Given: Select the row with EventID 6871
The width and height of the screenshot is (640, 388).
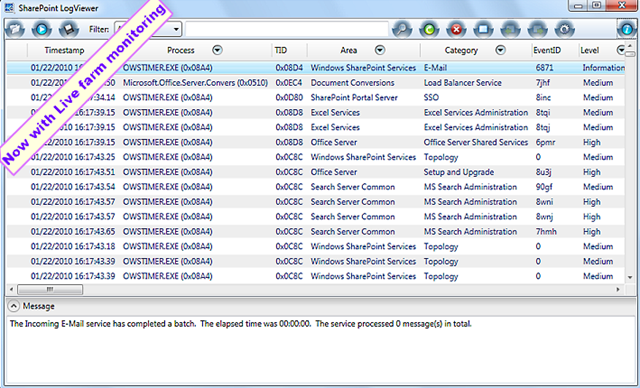Looking at the screenshot, I should click(x=315, y=68).
